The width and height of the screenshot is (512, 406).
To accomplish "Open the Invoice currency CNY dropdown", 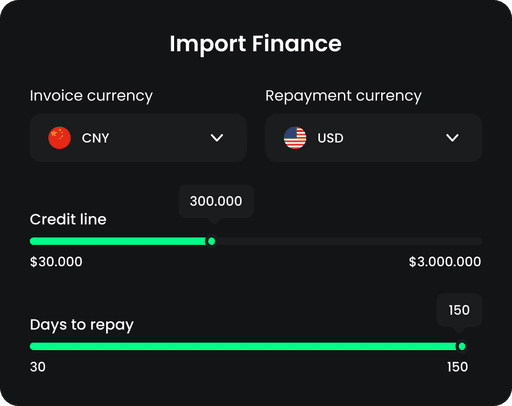I will (x=138, y=138).
